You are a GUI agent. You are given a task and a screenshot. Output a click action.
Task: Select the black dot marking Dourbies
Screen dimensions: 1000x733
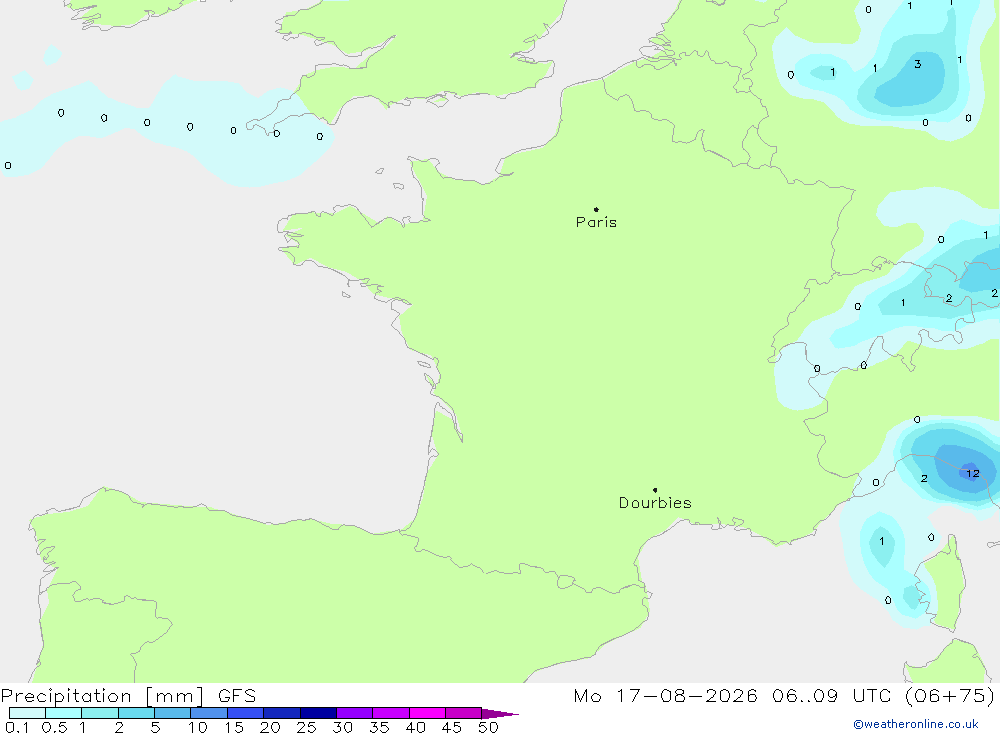coord(655,490)
